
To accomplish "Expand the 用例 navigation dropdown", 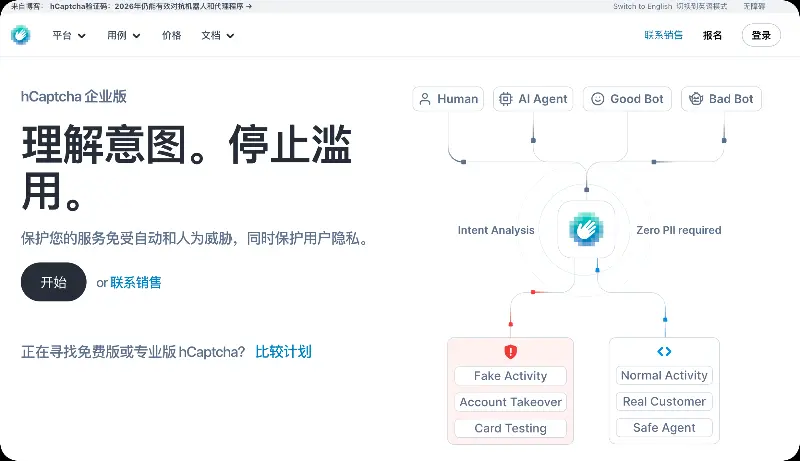I will (123, 36).
